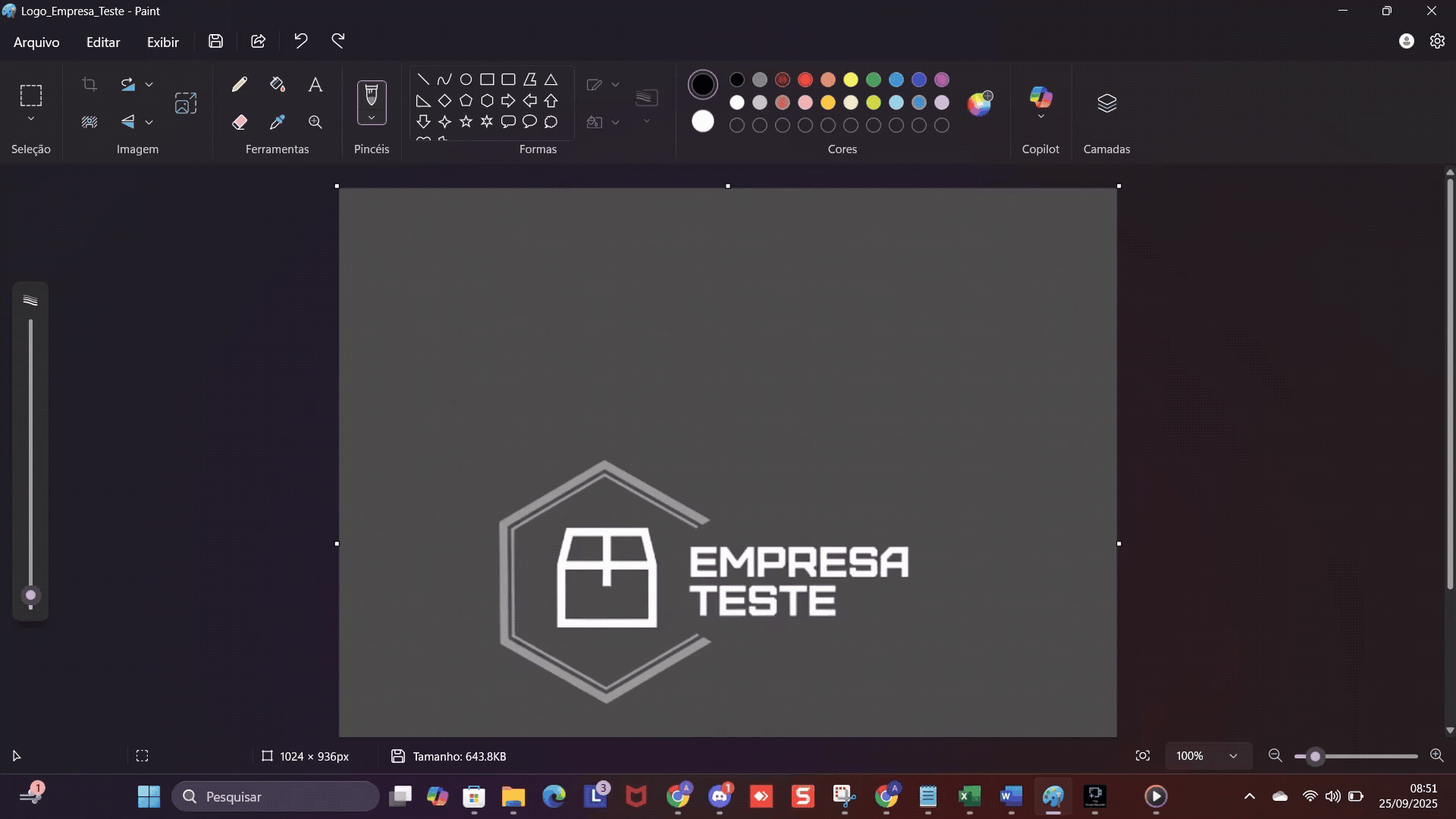Select the Eraser tool

(x=240, y=122)
